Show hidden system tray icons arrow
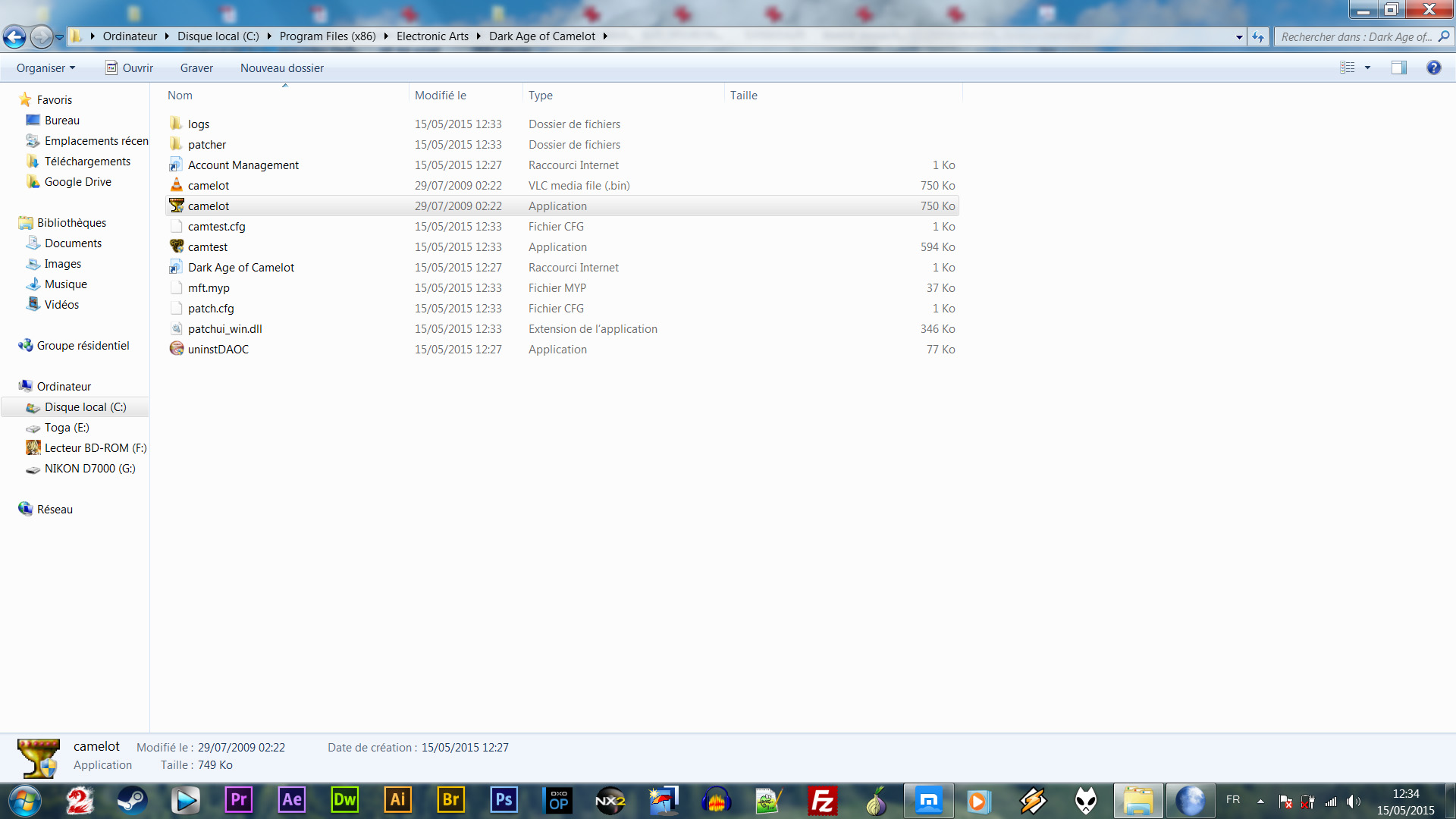This screenshot has width=1456, height=819. [x=1260, y=802]
